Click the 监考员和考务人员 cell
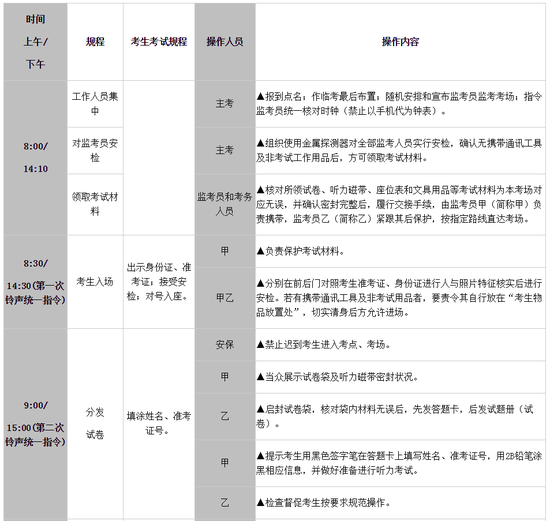This screenshot has height=521, width=550. click(225, 204)
